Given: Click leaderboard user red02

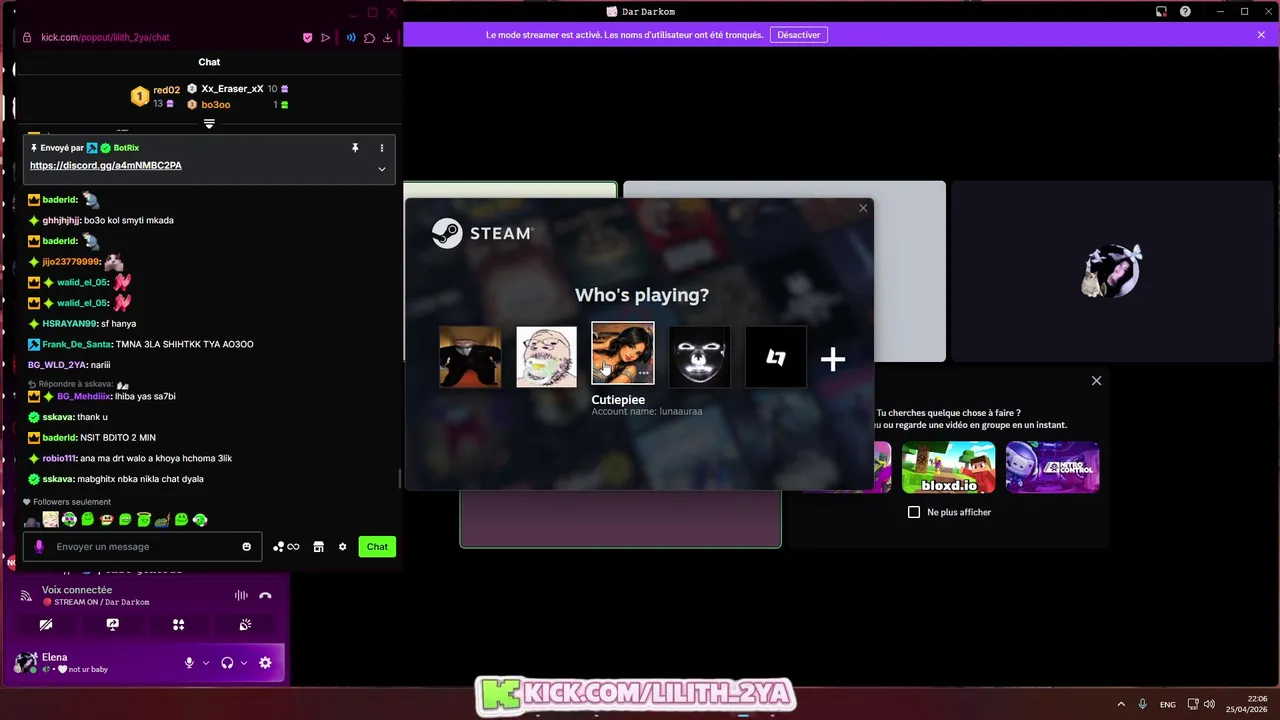Looking at the screenshot, I should click(166, 90).
